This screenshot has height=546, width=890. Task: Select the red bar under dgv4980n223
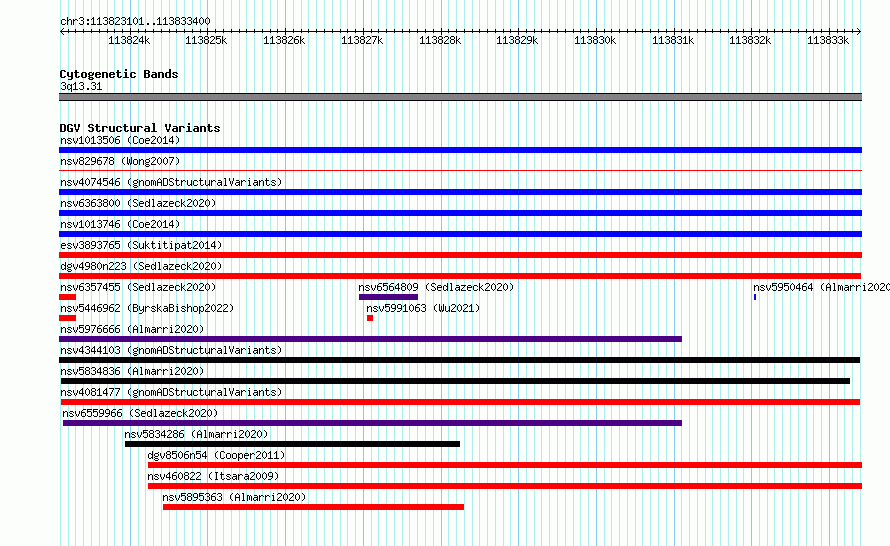click(x=460, y=276)
